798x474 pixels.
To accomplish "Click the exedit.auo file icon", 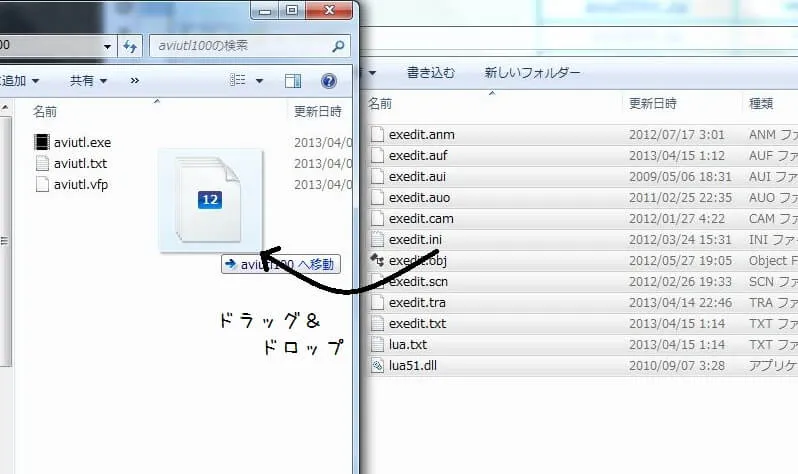I will pos(377,197).
